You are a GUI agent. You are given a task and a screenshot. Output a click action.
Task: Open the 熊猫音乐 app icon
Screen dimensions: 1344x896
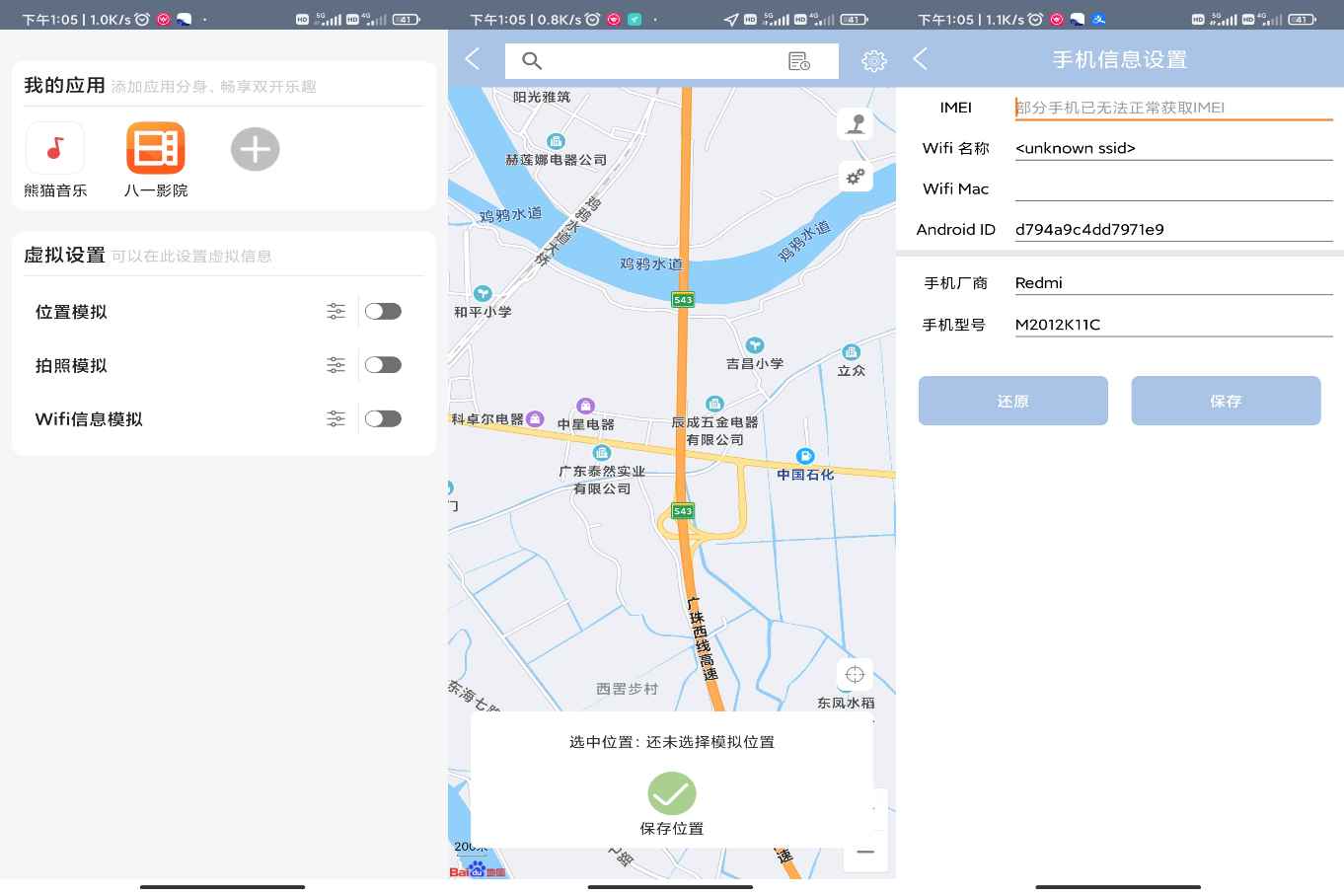tap(55, 148)
